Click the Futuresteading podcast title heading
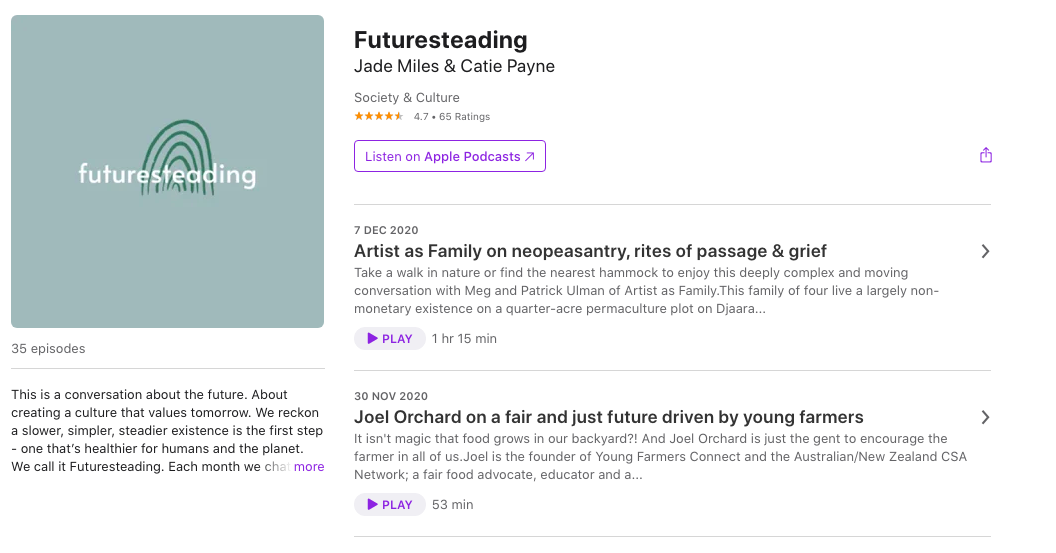 coord(440,40)
